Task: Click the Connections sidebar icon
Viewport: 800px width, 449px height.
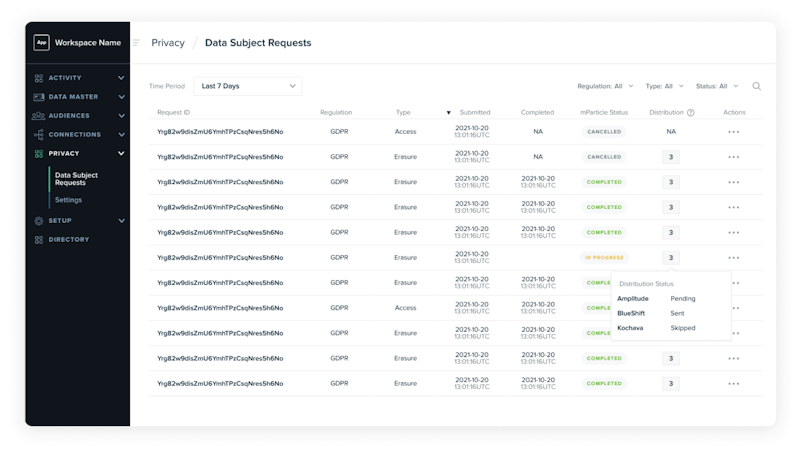Action: click(x=39, y=135)
